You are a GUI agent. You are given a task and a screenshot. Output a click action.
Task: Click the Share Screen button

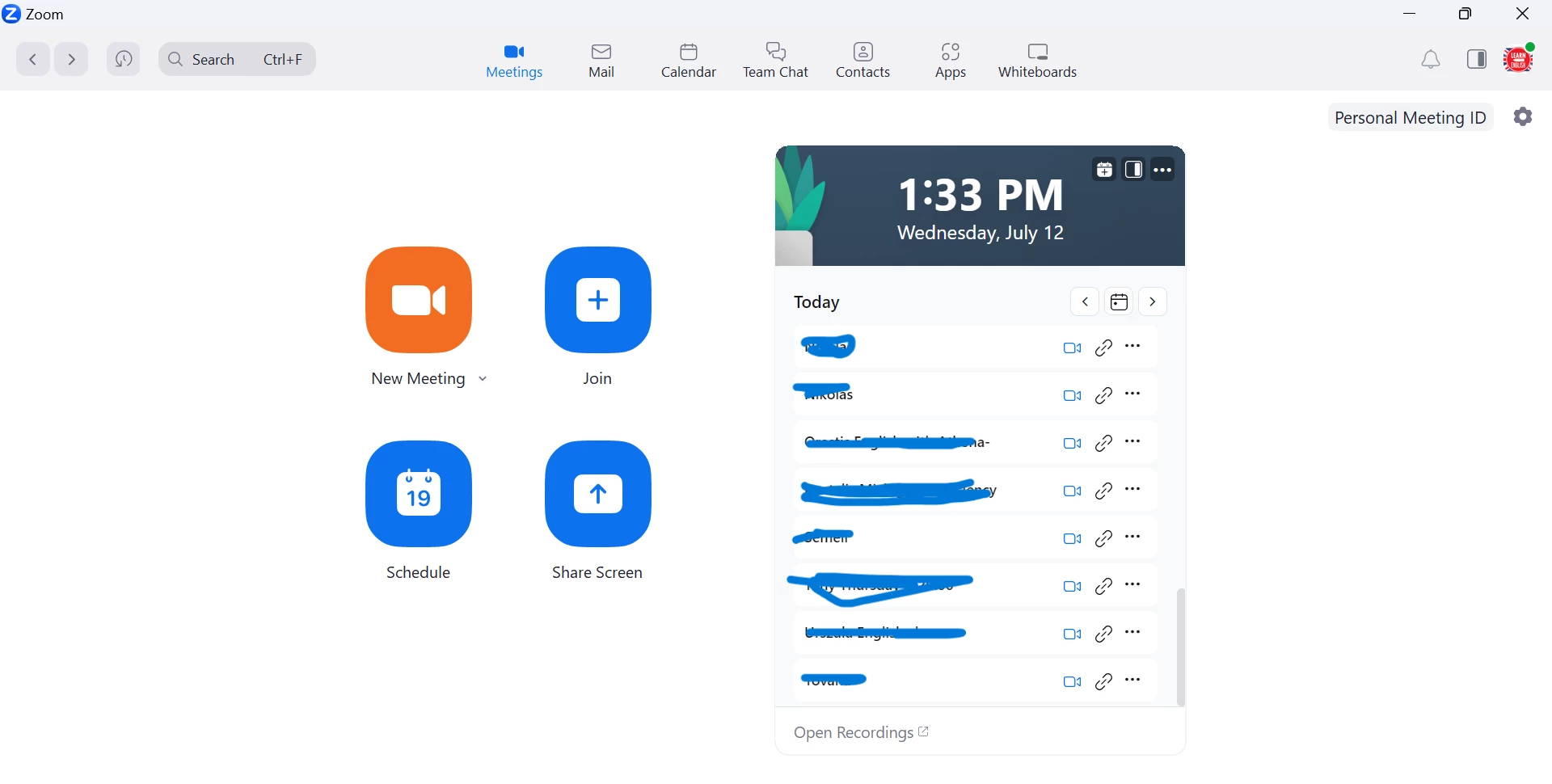point(599,495)
